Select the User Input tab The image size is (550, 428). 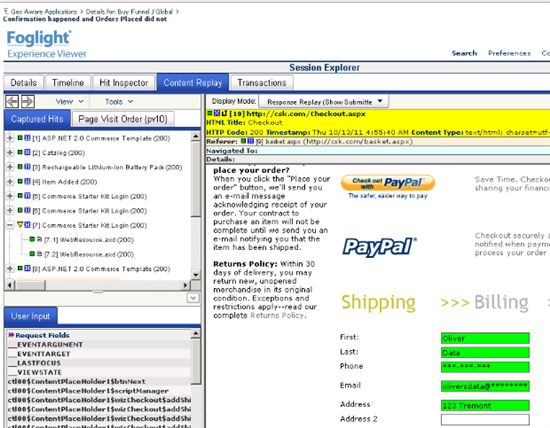tap(31, 316)
